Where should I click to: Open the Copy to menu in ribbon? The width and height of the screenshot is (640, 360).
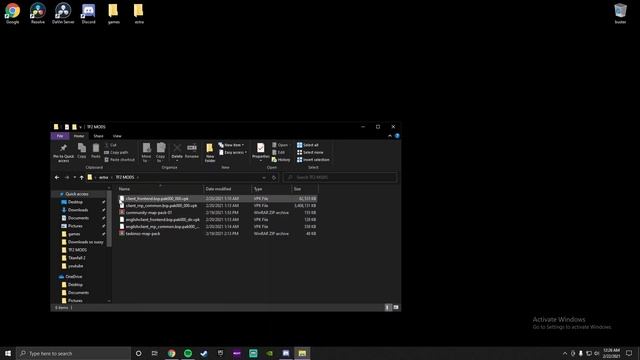point(160,153)
